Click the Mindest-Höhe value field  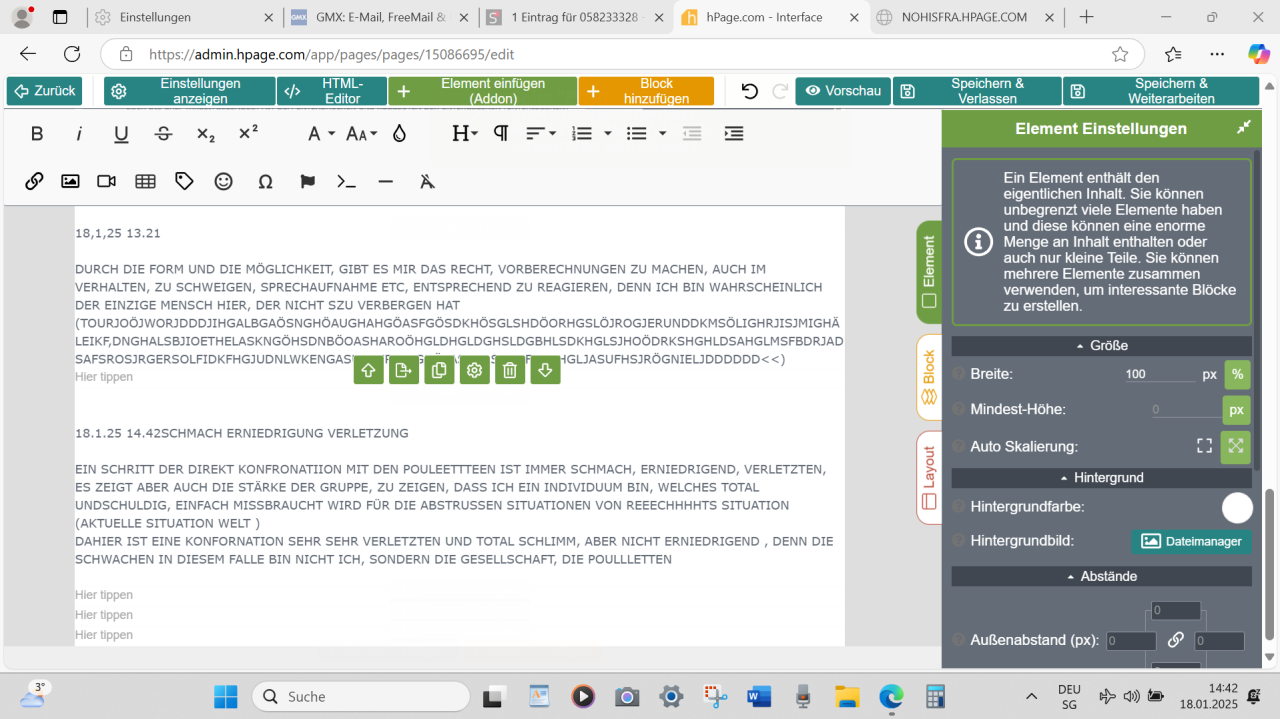click(1185, 409)
